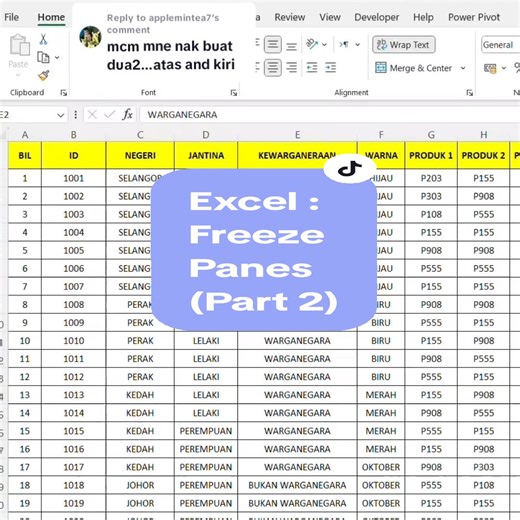Select the PRODUK 2 header cell
The image size is (520, 520).
pyautogui.click(x=484, y=155)
